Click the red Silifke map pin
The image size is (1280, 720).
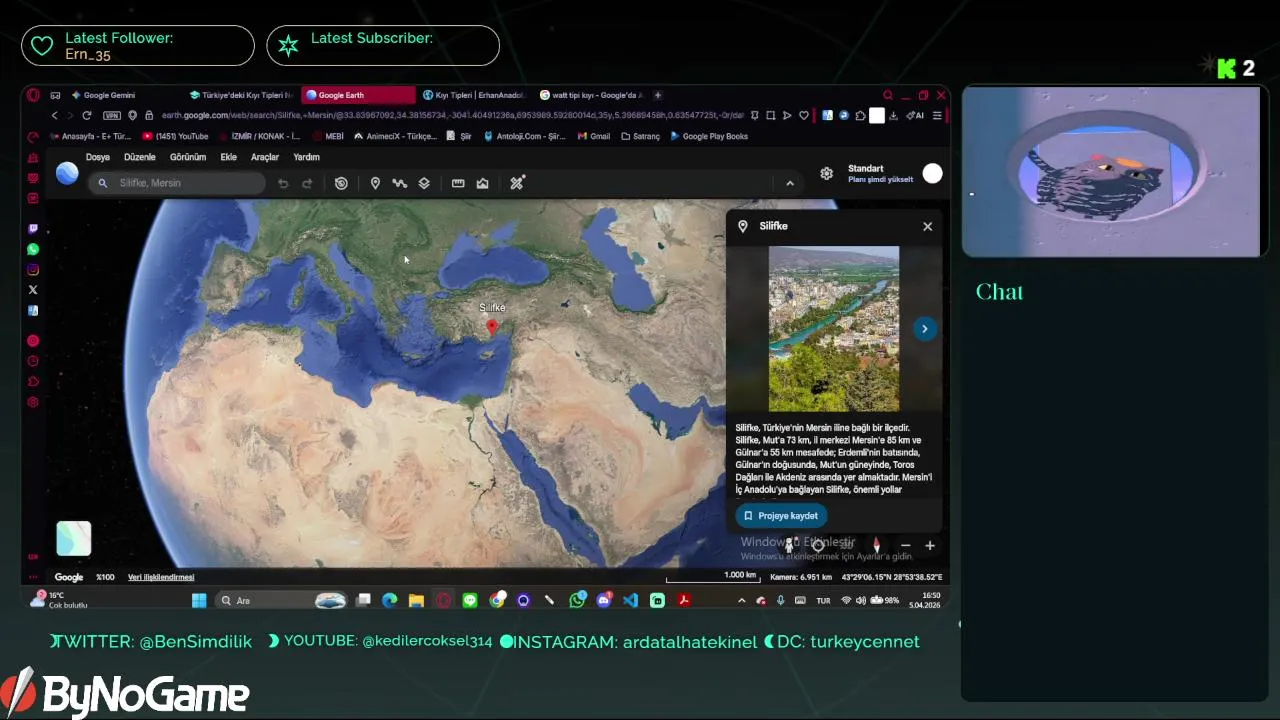point(491,327)
